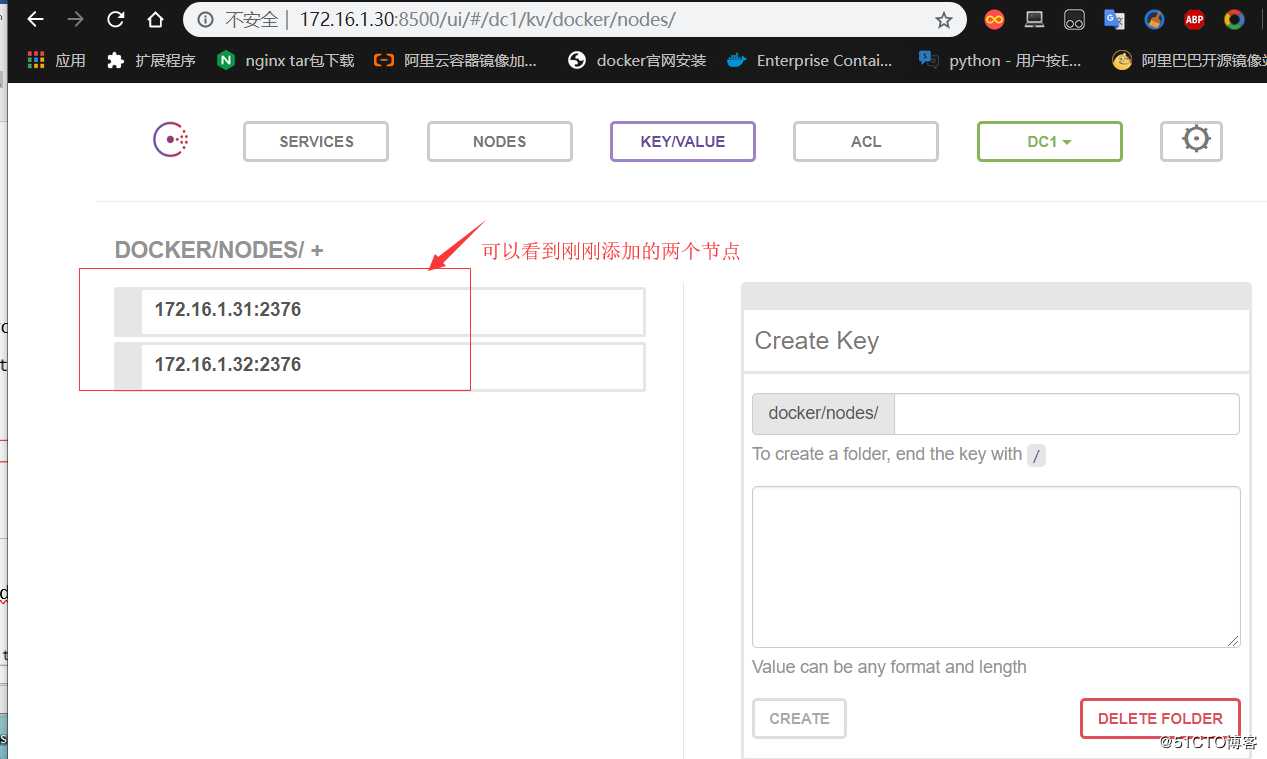Click the Consul logo icon
1267x759 pixels.
(x=171, y=140)
